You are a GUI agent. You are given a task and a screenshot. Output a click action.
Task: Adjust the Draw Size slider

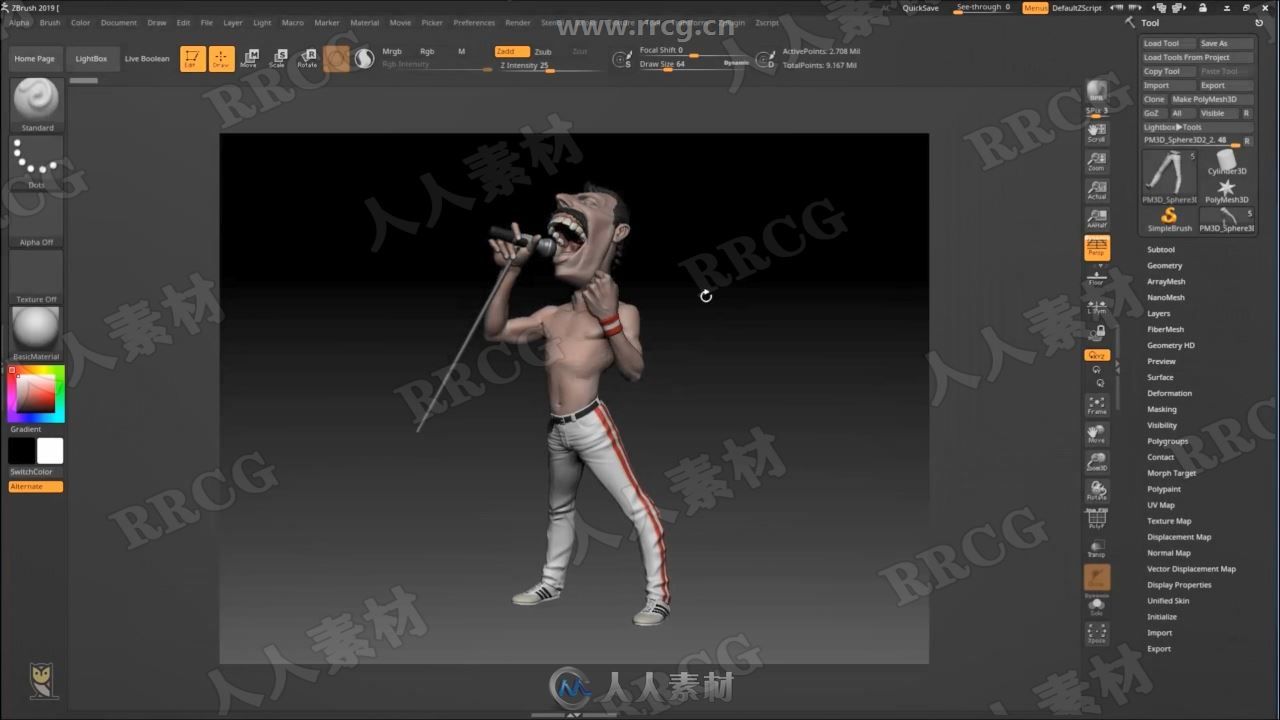pos(694,64)
